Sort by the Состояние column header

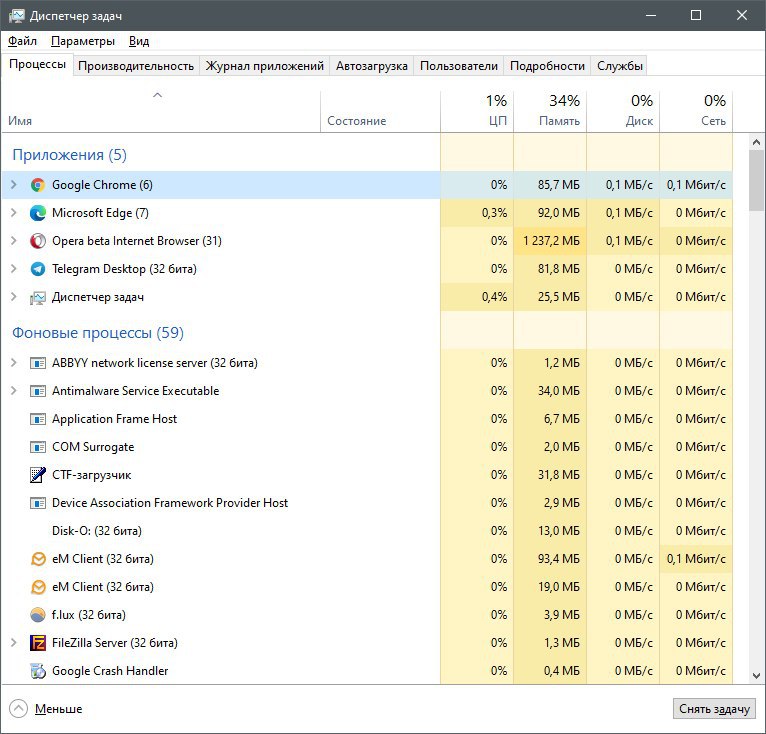tap(380, 111)
